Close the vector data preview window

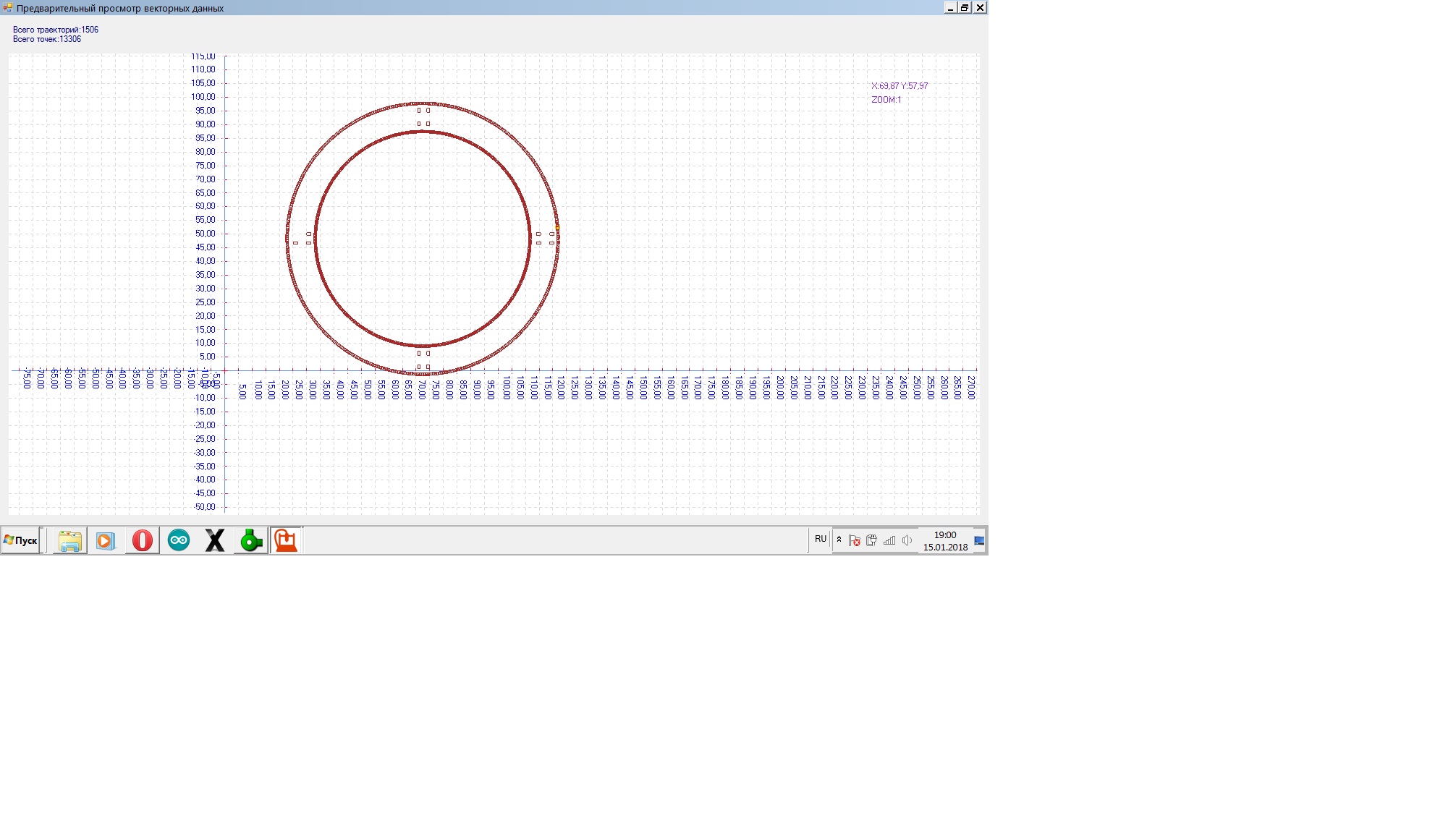coord(980,8)
